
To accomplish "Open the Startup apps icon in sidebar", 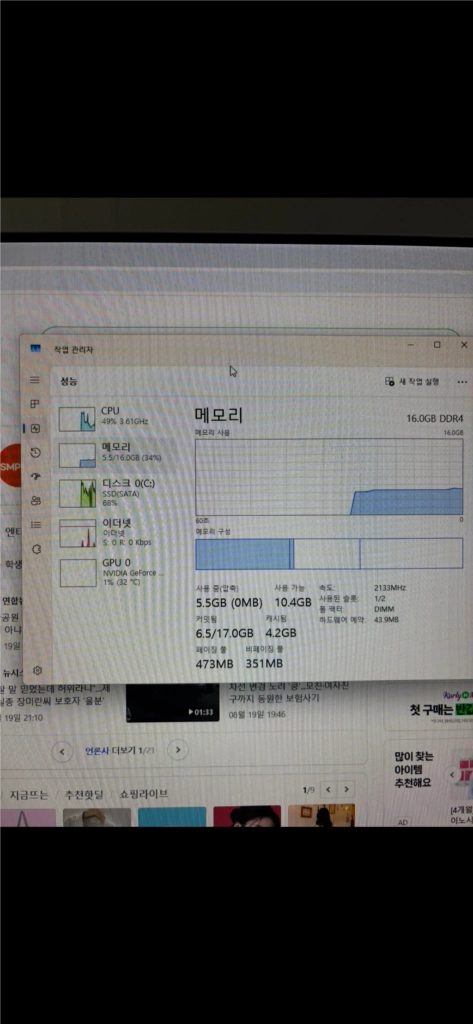I will (36, 477).
